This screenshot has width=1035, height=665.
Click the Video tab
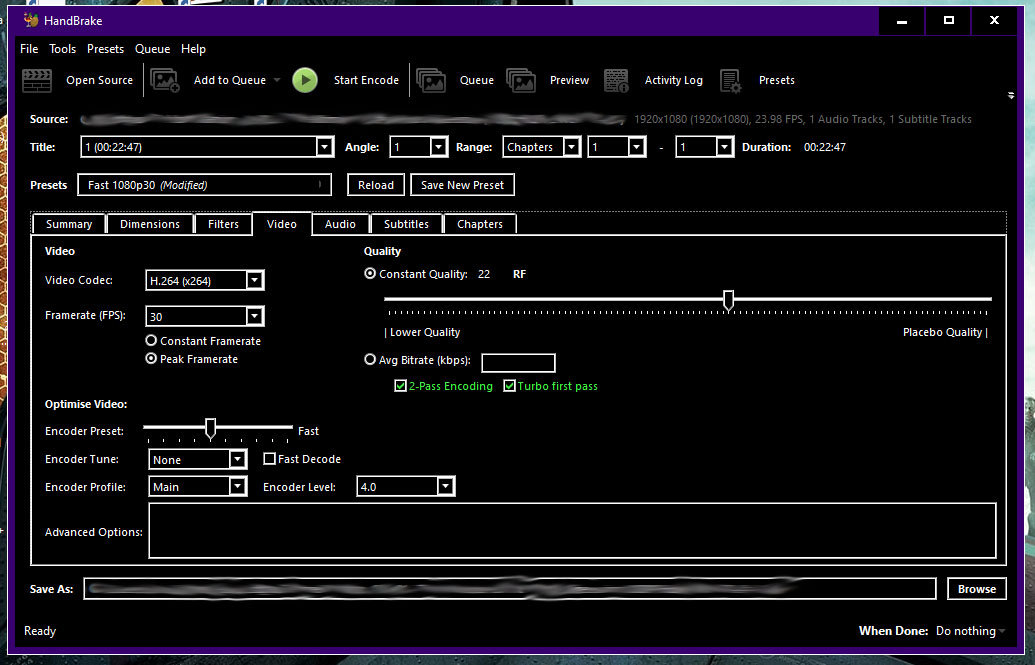(x=282, y=225)
